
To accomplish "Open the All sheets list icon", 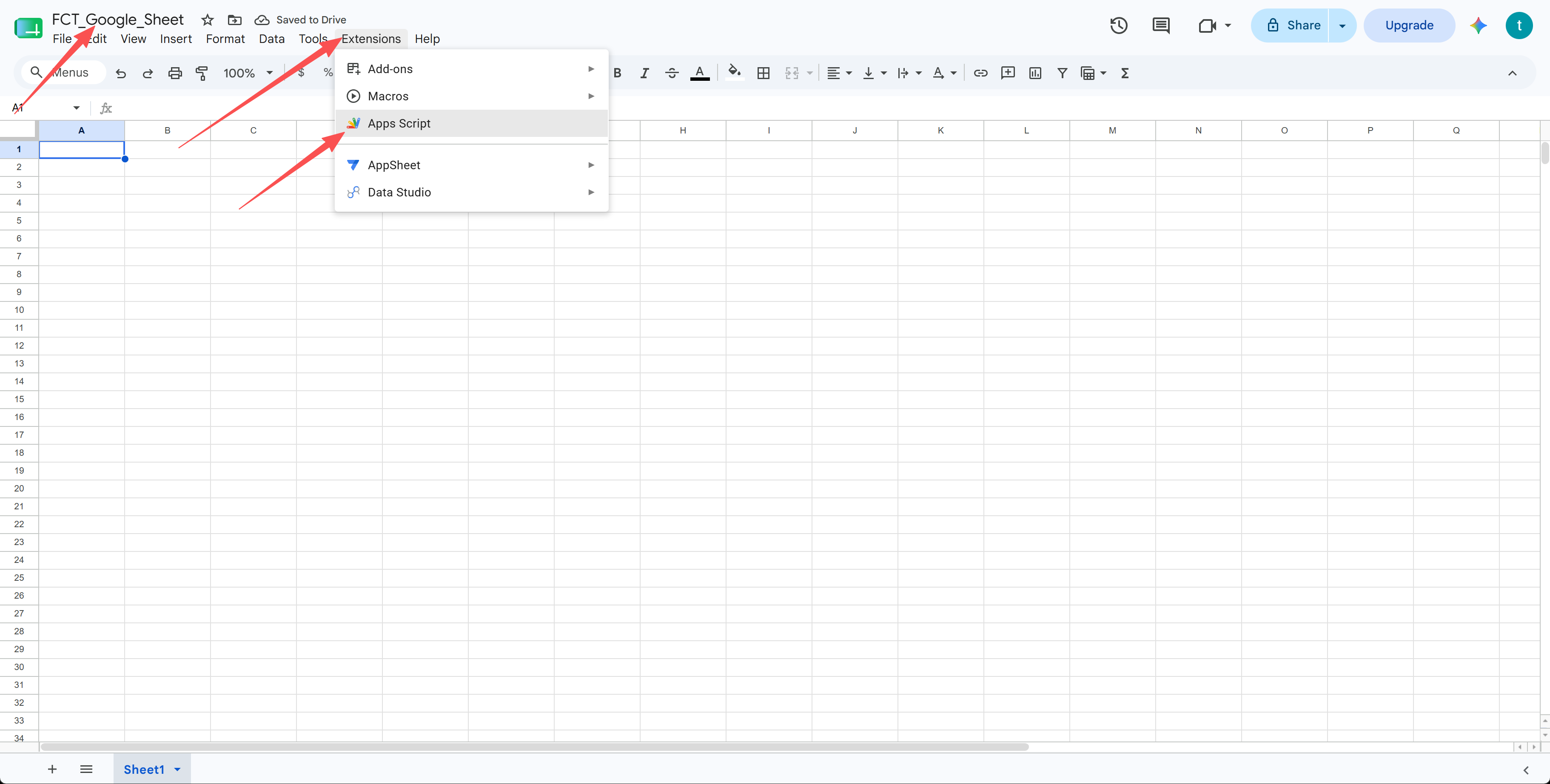I will click(86, 769).
